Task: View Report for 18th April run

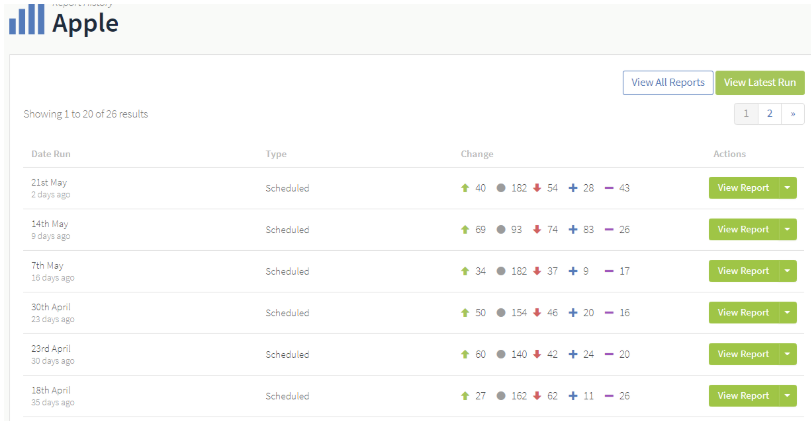Action: 743,396
